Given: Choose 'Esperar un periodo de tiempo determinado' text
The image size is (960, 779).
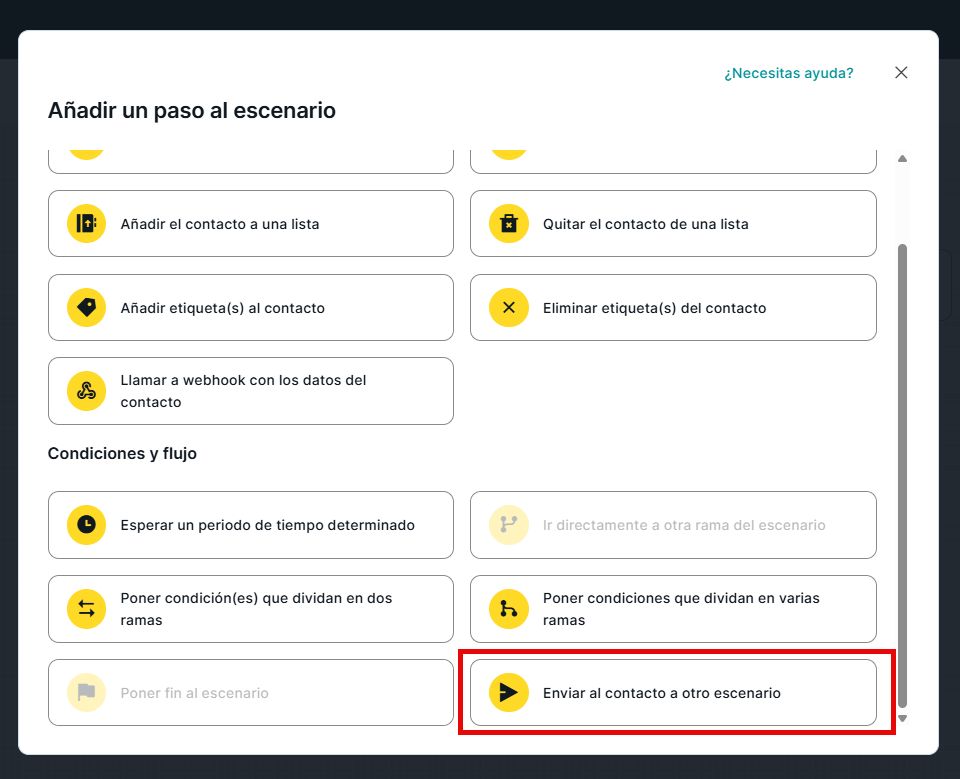Looking at the screenshot, I should click(267, 525).
